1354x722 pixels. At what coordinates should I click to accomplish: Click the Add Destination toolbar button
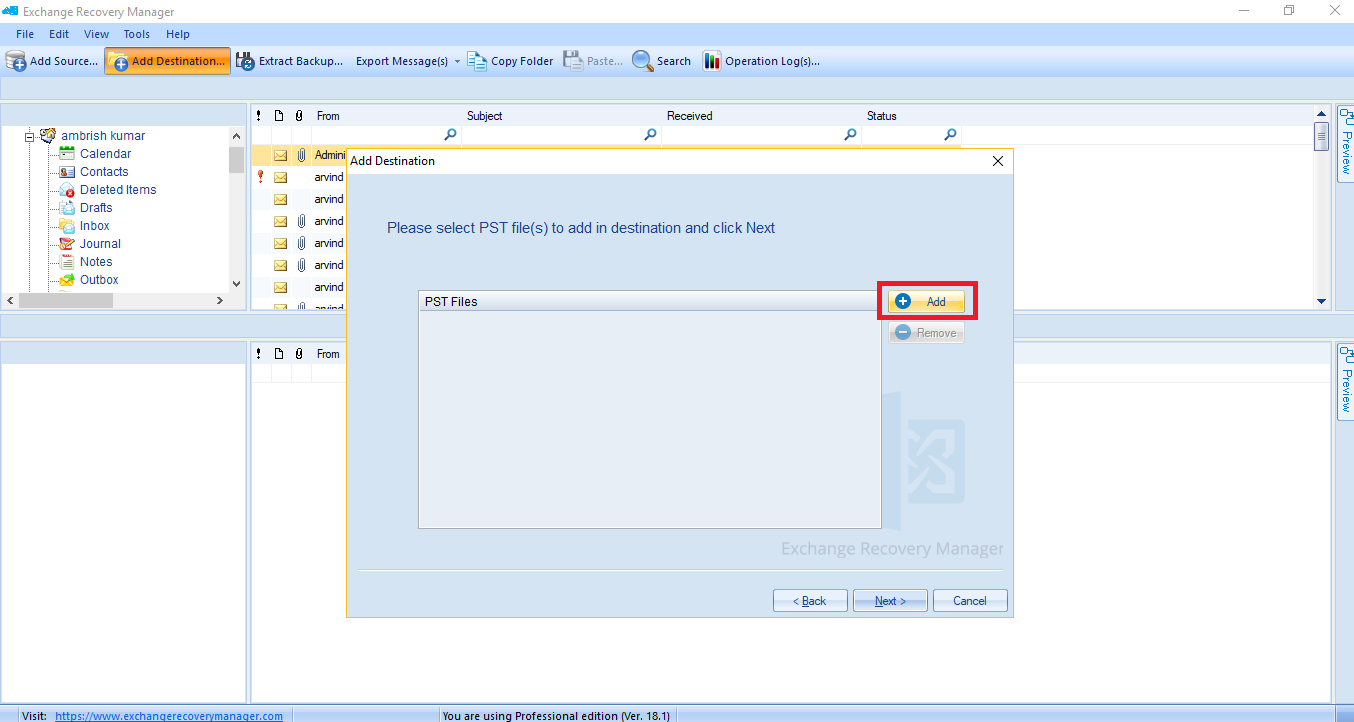click(x=167, y=61)
